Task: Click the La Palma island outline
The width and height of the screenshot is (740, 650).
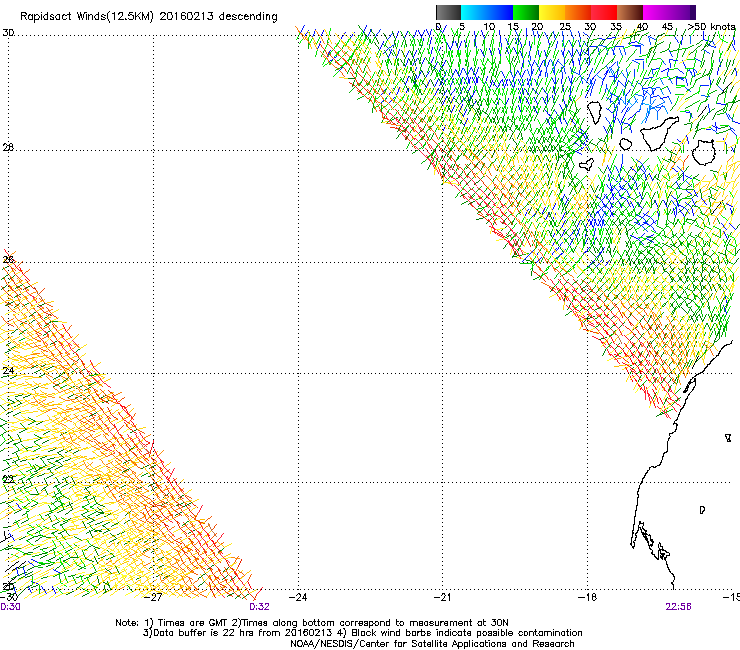Action: click(595, 112)
